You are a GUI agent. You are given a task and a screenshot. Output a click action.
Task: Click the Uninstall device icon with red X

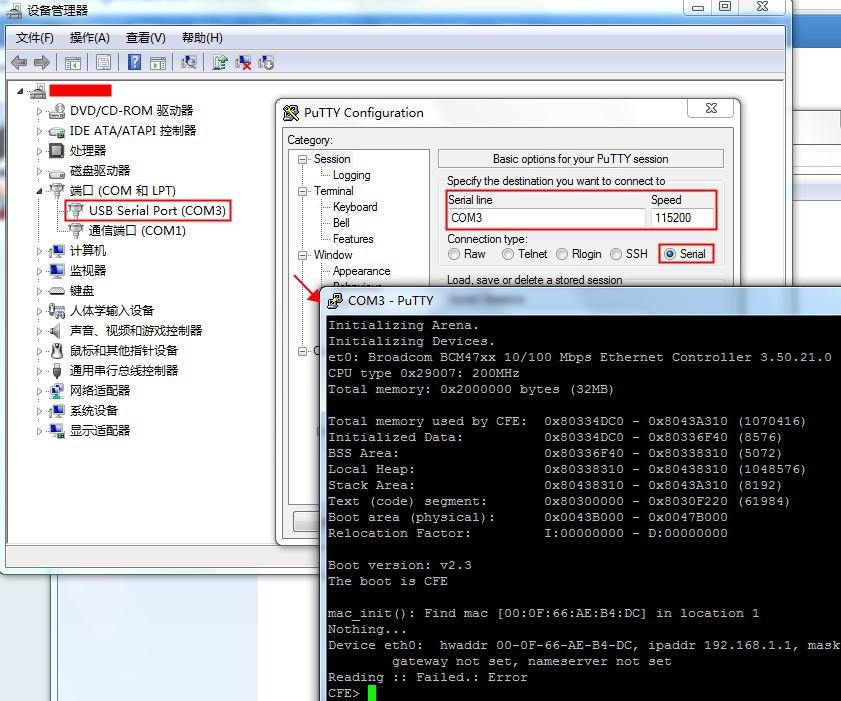(x=243, y=63)
